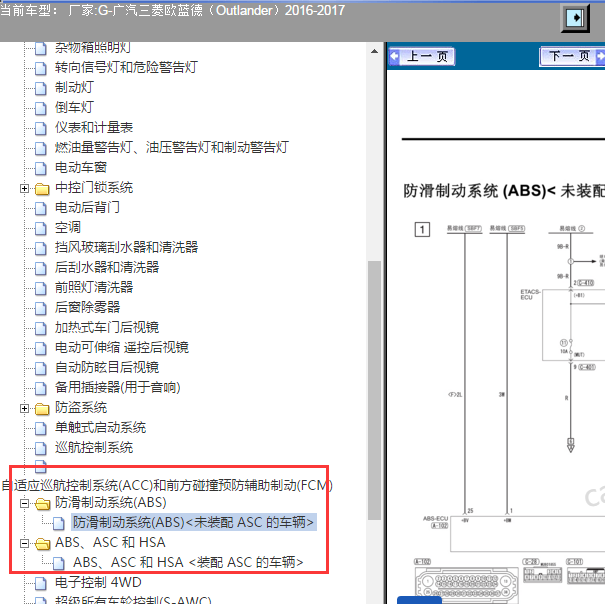Click the page icon next to 巡航控制系统
The width and height of the screenshot is (605, 604).
[x=41, y=448]
